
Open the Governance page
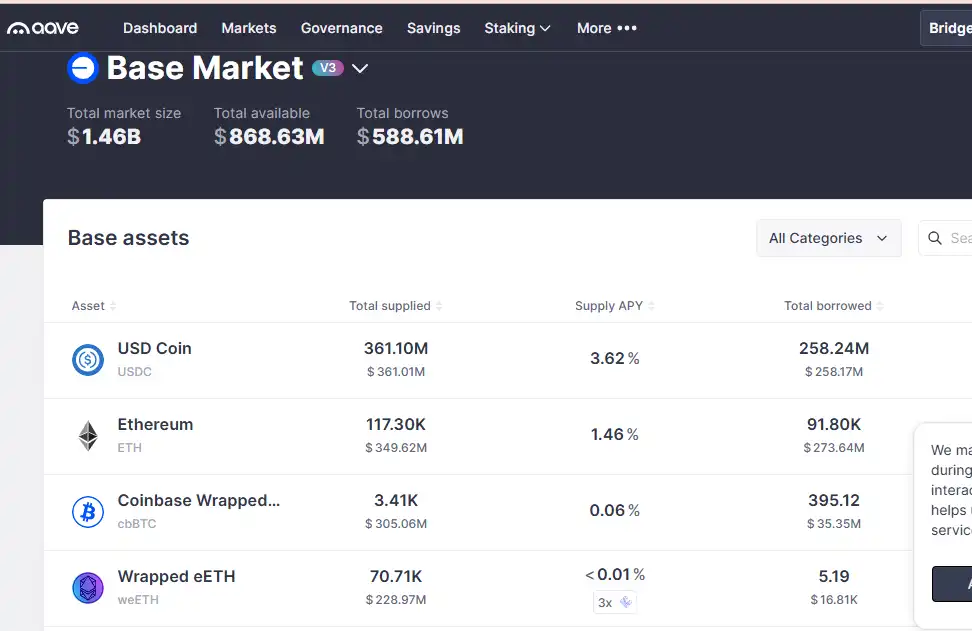(341, 28)
